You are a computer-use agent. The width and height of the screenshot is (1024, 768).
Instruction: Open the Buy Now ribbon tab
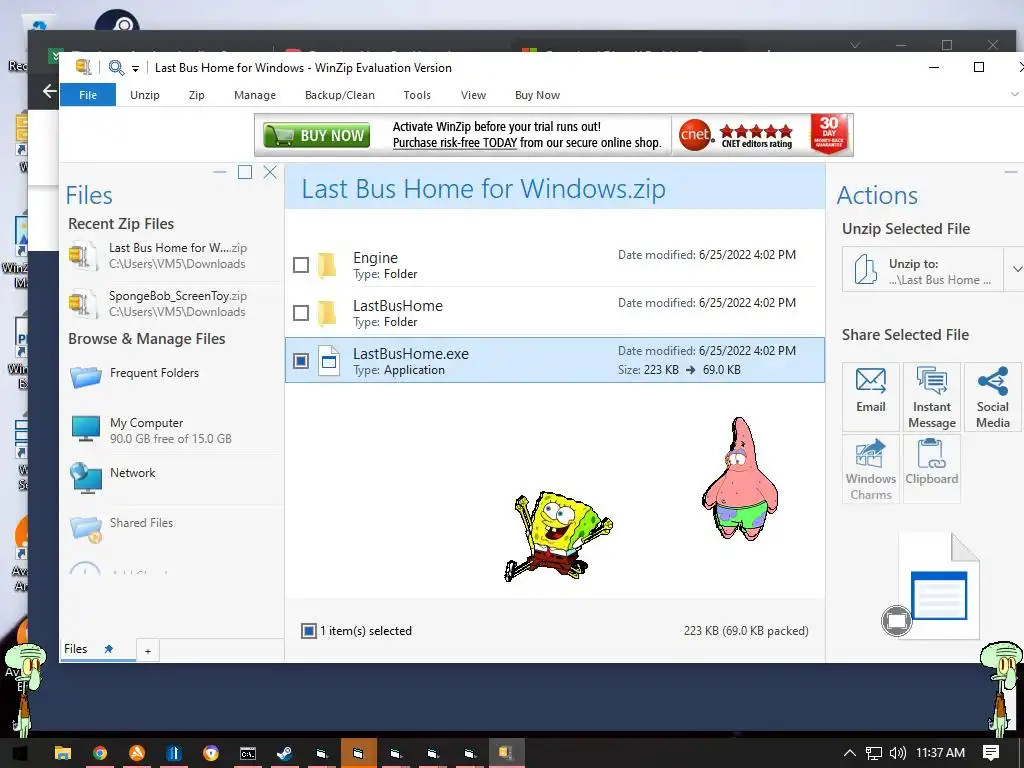[x=537, y=95]
